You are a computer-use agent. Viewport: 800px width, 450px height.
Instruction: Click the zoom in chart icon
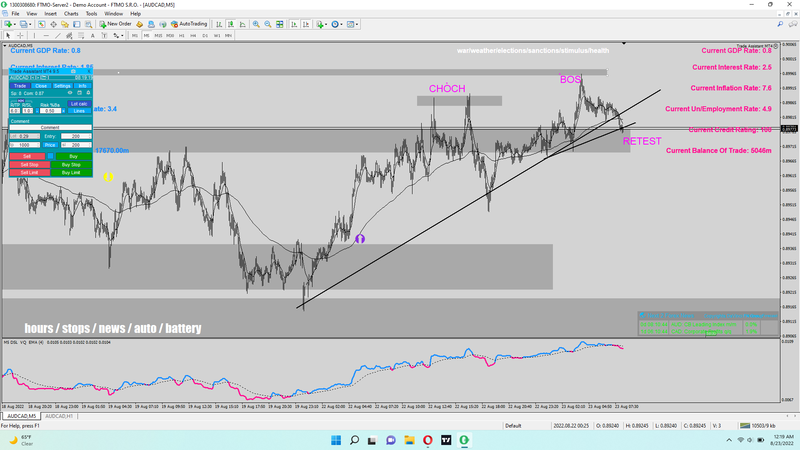click(x=256, y=24)
